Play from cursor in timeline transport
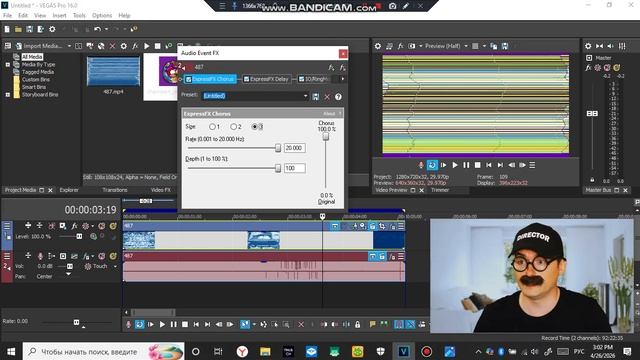Viewport: 640px width, 360px height. [x=162, y=324]
